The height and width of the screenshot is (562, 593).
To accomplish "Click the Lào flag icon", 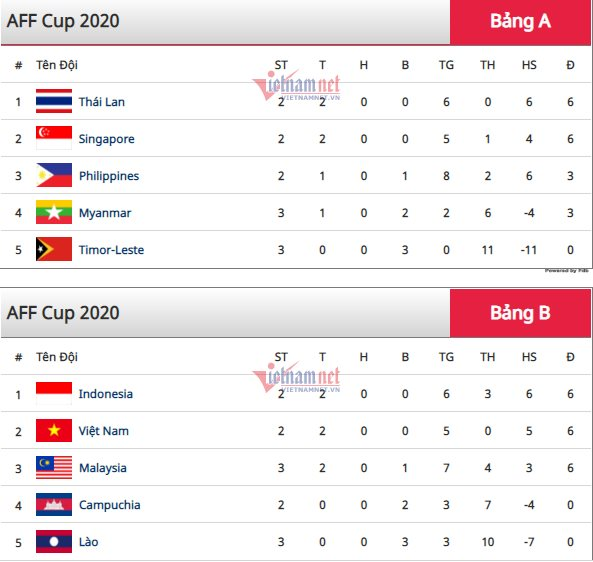I will tap(54, 542).
